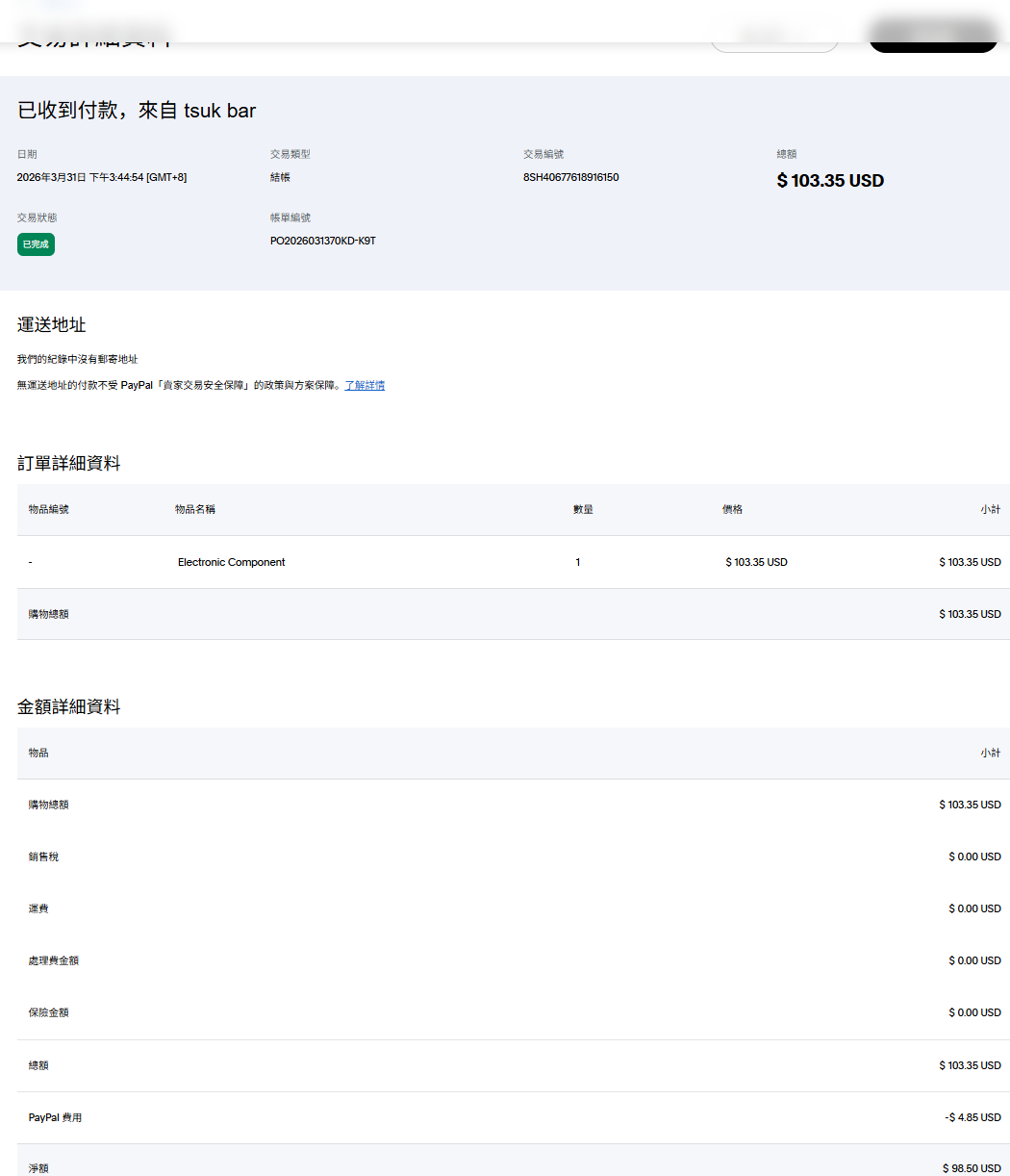Click the 數量 column header
The width and height of the screenshot is (1010, 1176).
click(x=583, y=509)
